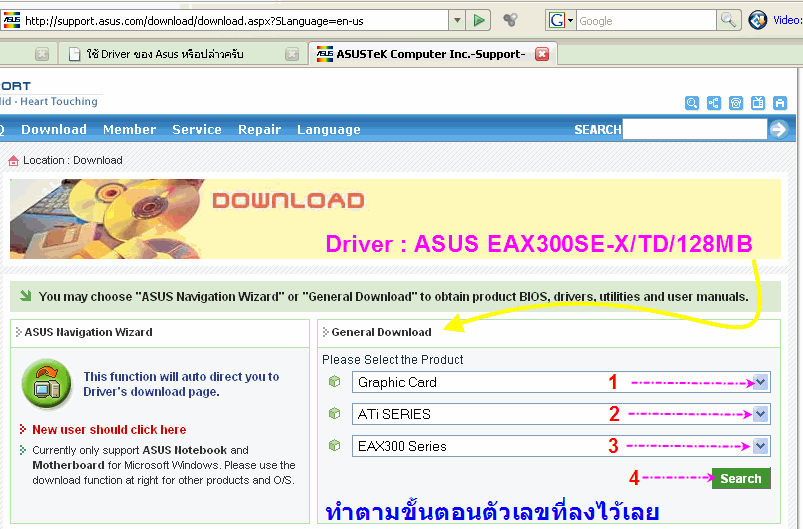Click the Download breadcrumb text

point(98,160)
